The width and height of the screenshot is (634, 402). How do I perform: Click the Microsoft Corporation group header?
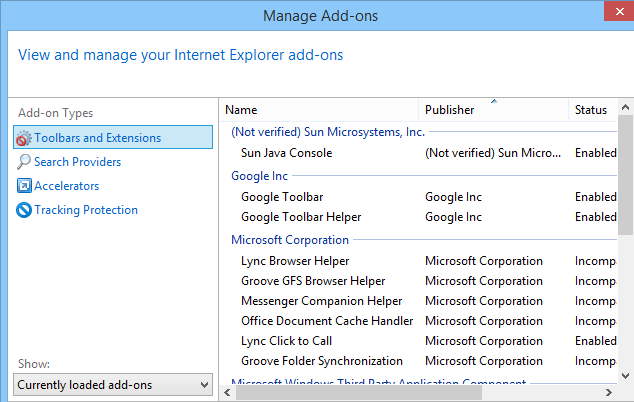[290, 240]
